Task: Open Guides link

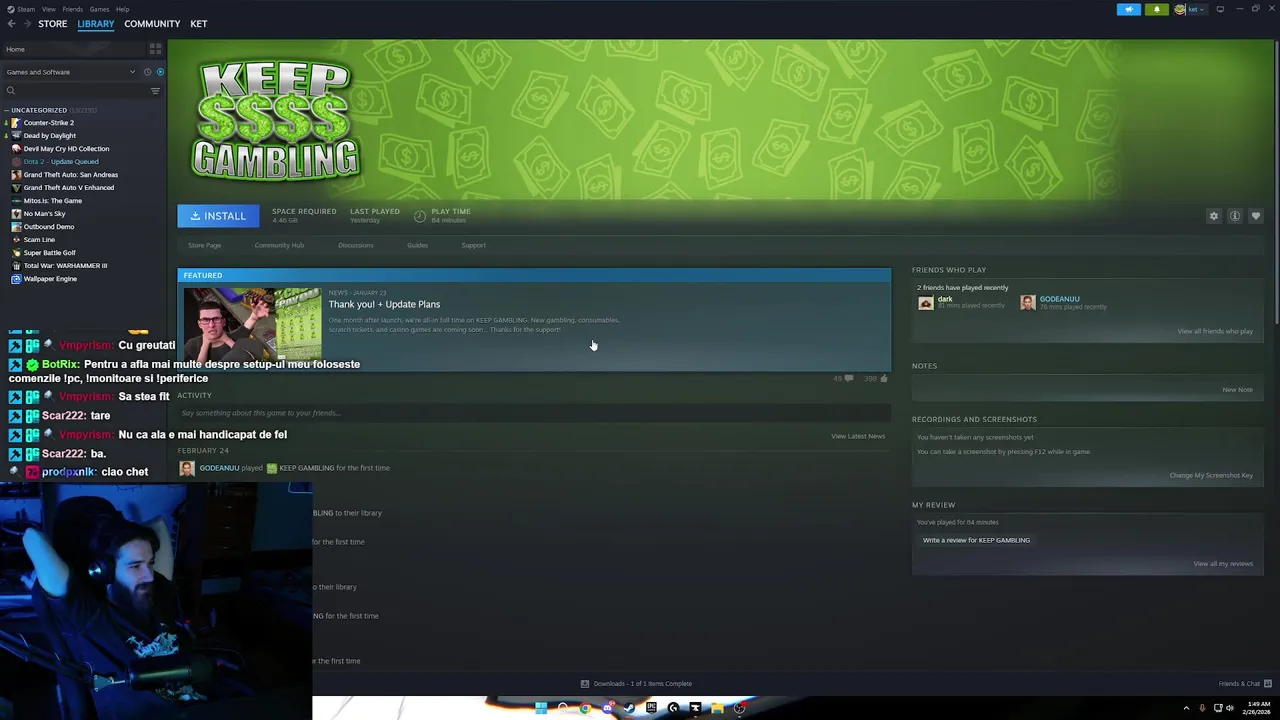Action: click(x=417, y=245)
